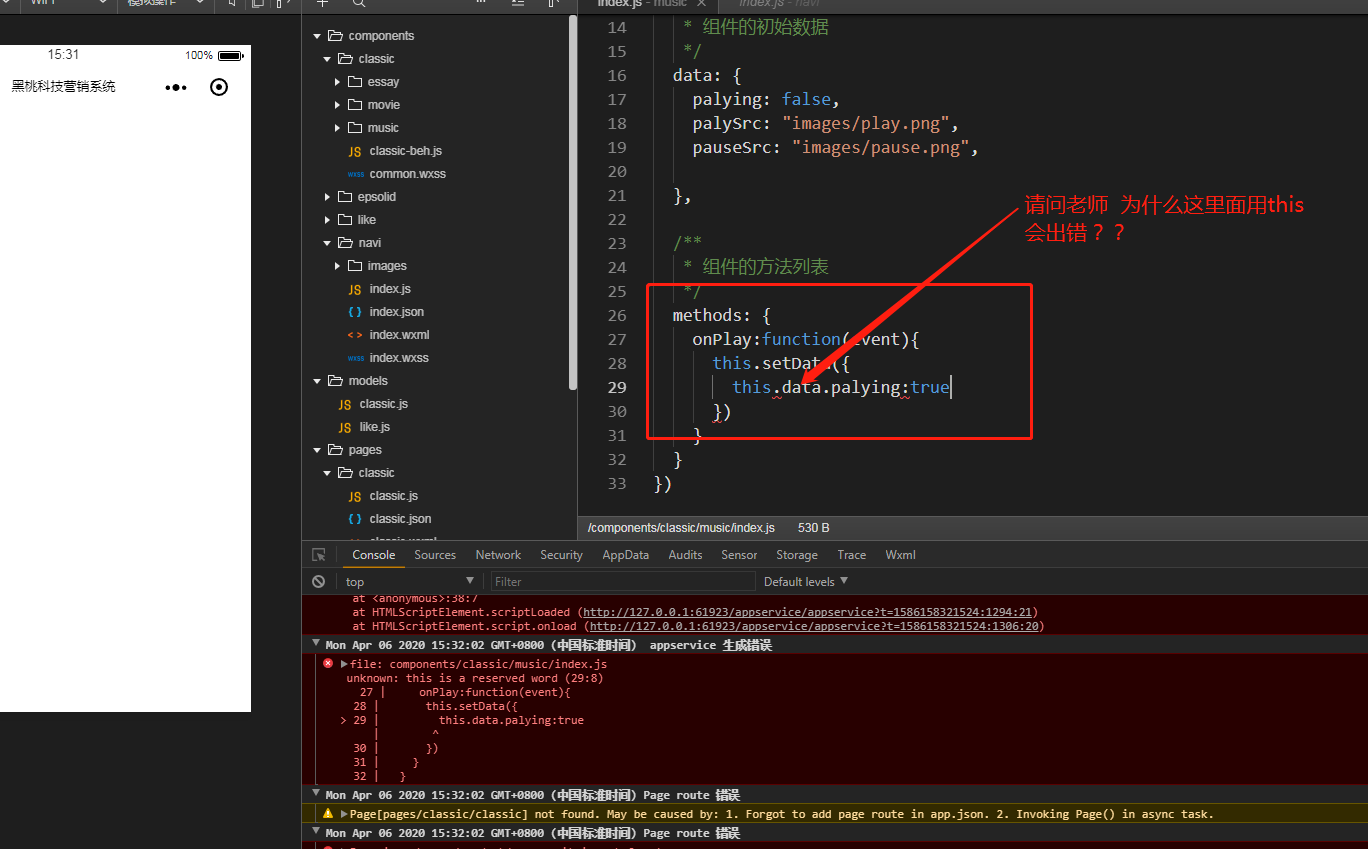
Task: Click the mini program three-dot menu icon
Action: click(x=176, y=88)
